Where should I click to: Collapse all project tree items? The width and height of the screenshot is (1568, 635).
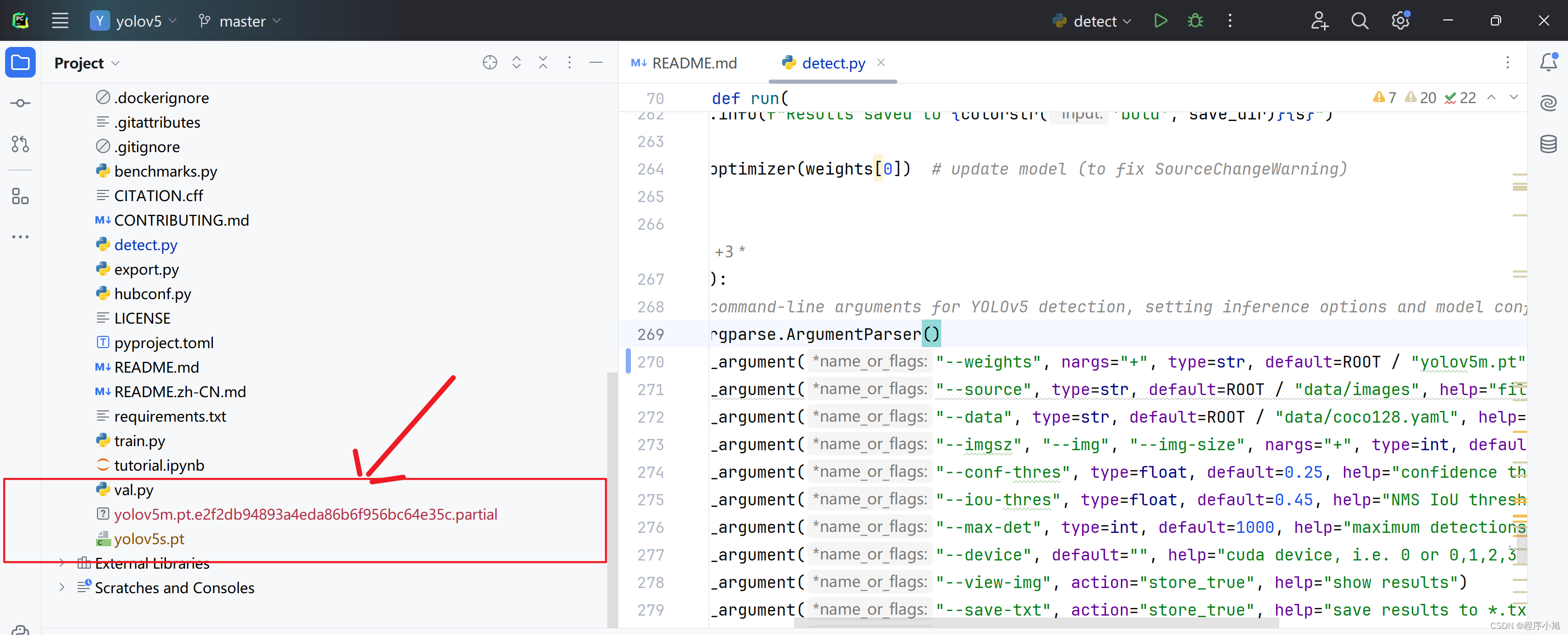[x=543, y=63]
